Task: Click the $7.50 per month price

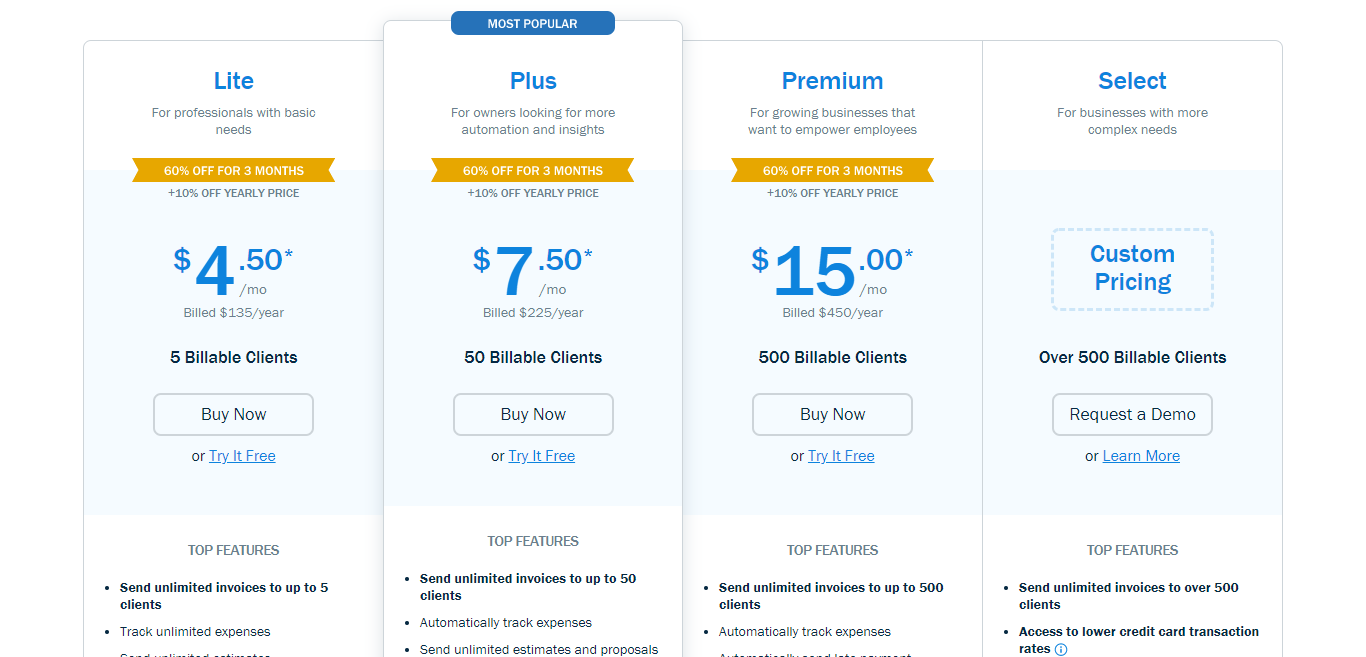Action: click(533, 271)
